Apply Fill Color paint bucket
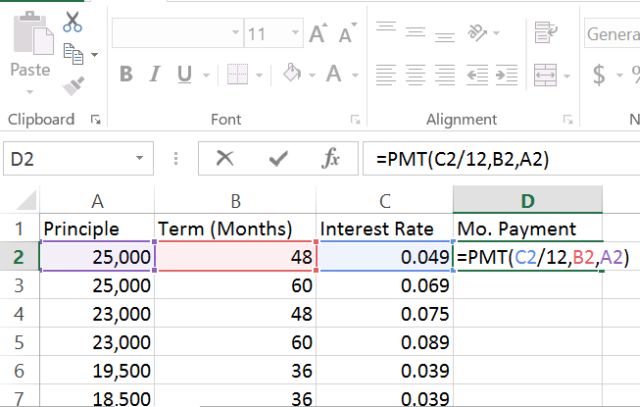The width and height of the screenshot is (640, 407). [x=292, y=73]
